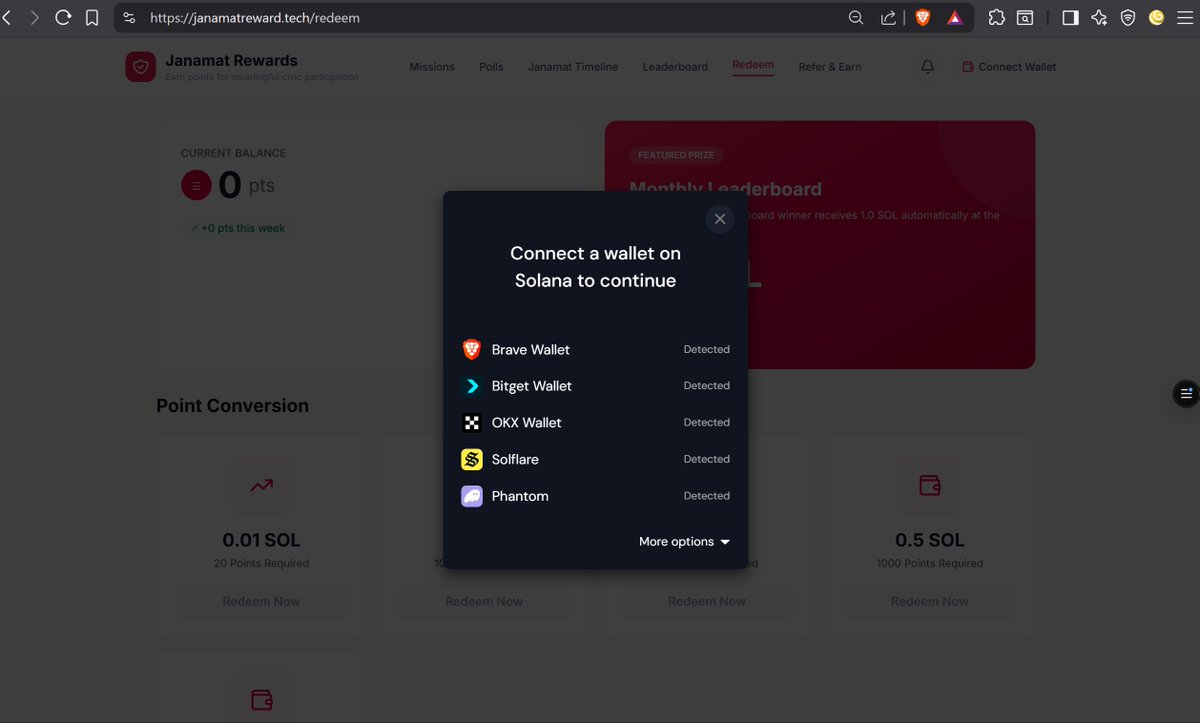Click the wallet icon above 0.5 SOL
1200x723 pixels.
click(930, 485)
